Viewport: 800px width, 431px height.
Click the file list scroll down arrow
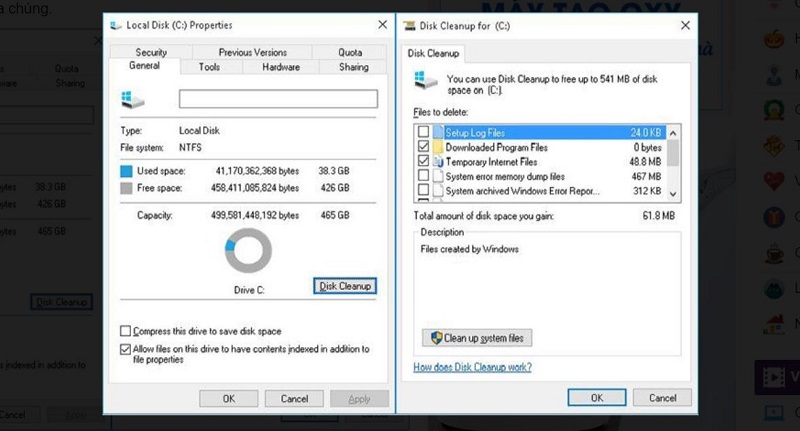coord(673,194)
